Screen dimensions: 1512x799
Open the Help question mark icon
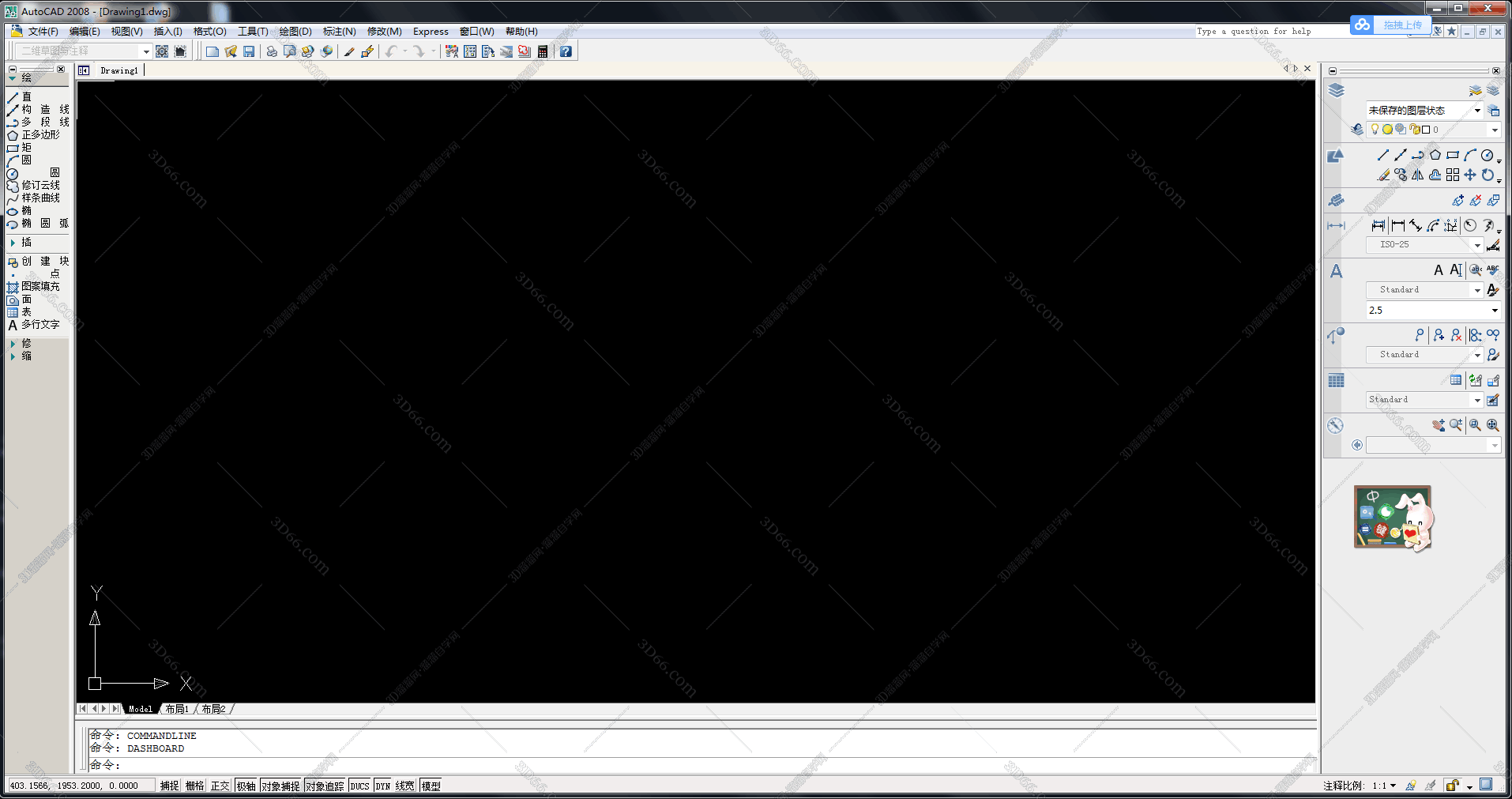[x=566, y=51]
